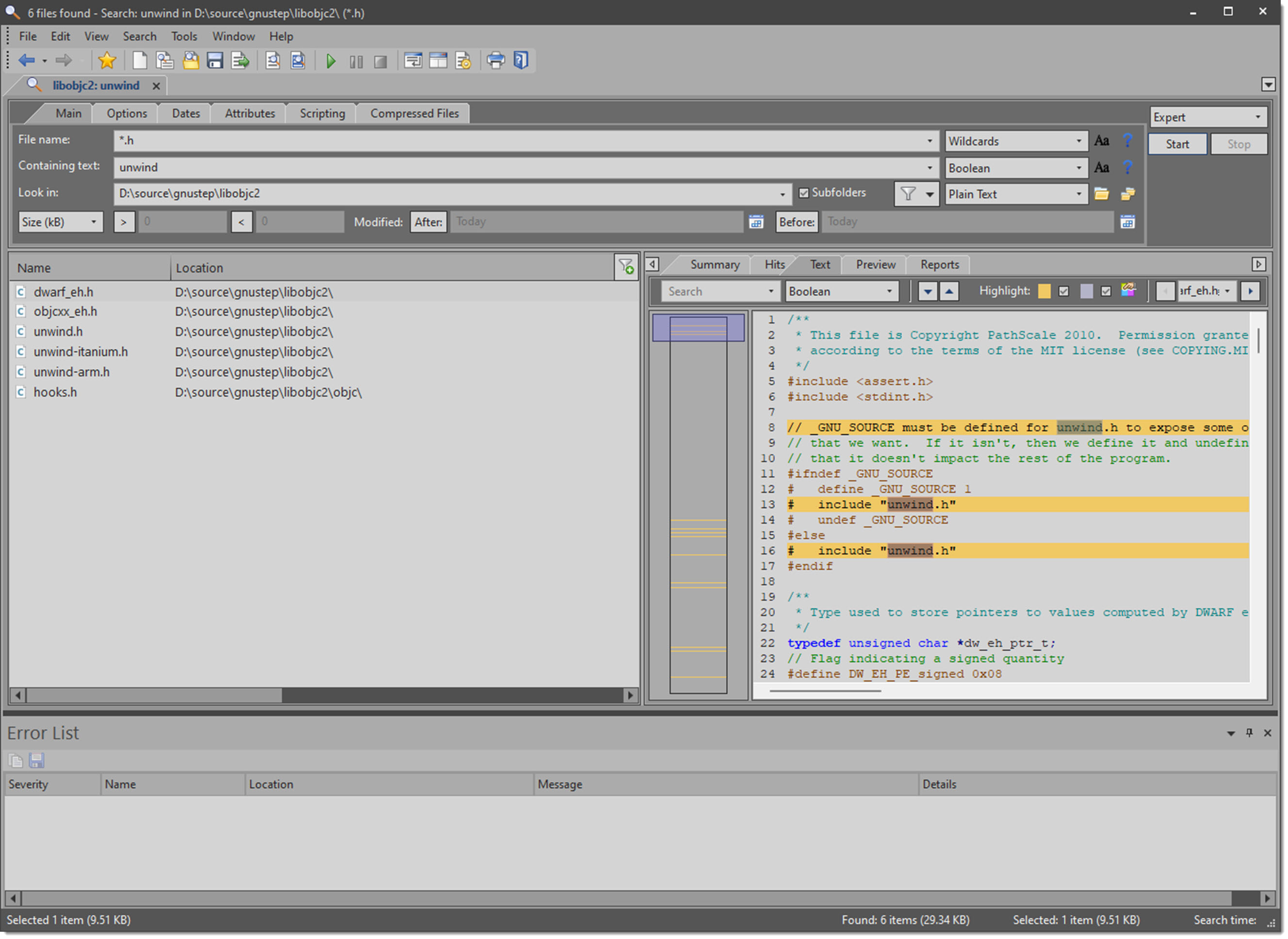Click the Start search button
The image size is (1288, 939).
pyautogui.click(x=1178, y=145)
